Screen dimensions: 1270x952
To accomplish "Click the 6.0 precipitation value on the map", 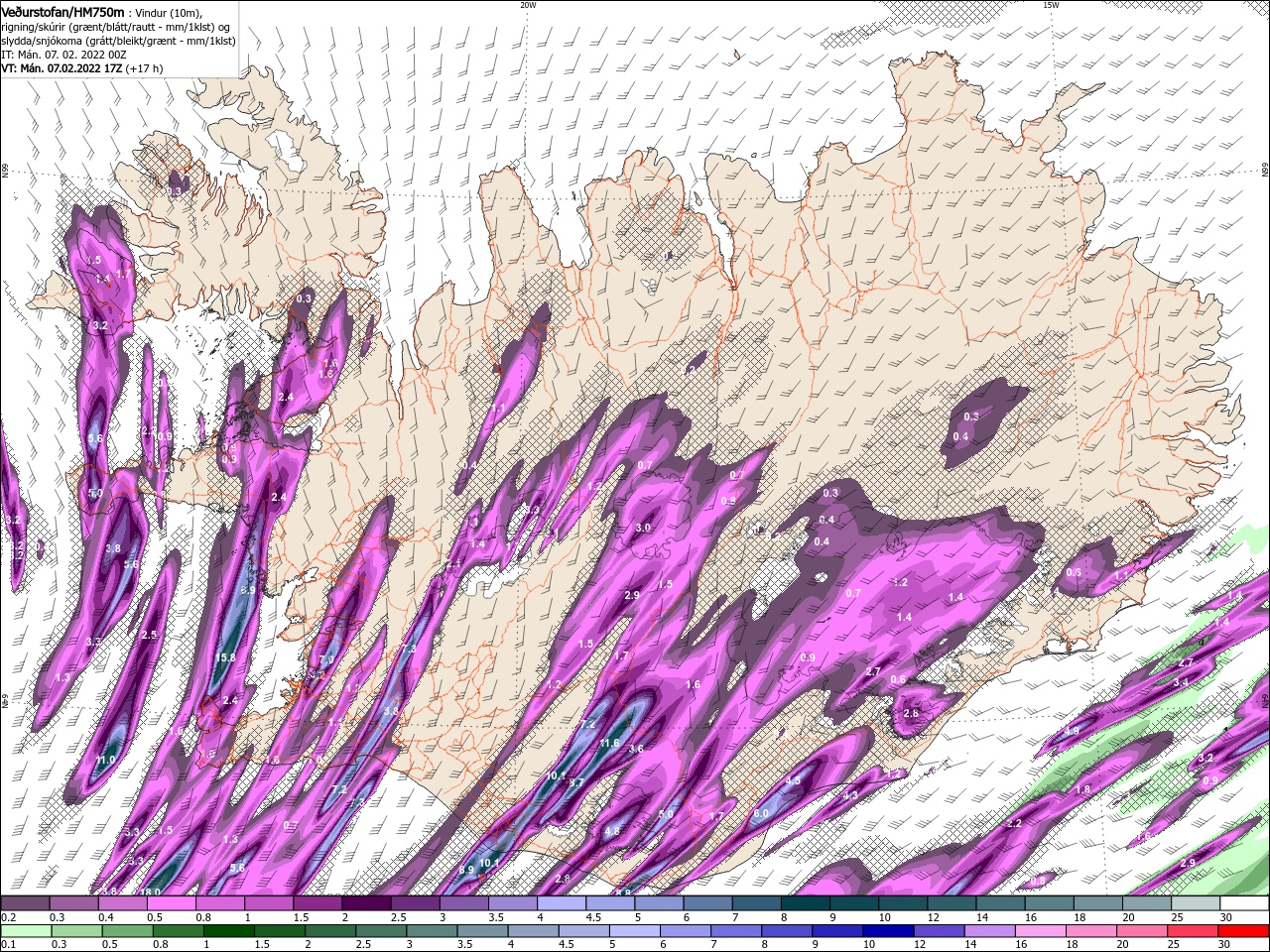I will coord(761,813).
